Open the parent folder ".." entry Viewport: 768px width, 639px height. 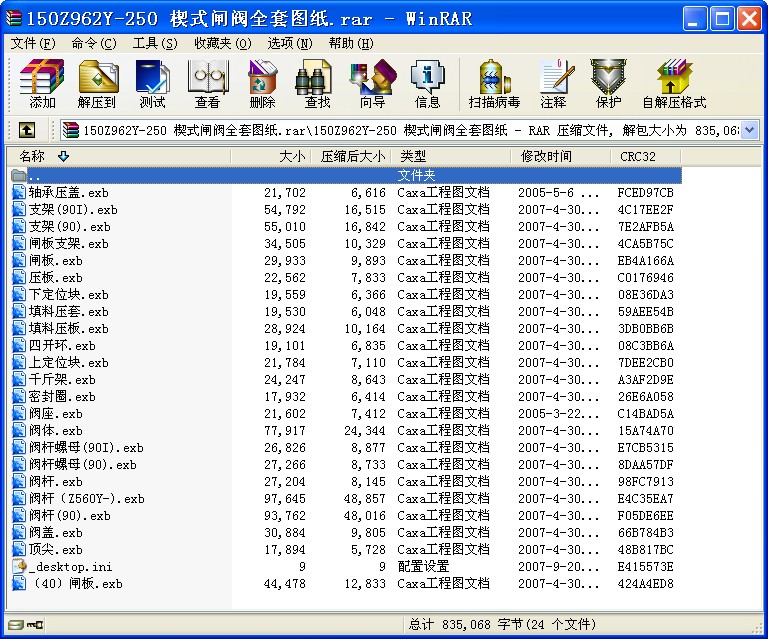(x=35, y=176)
